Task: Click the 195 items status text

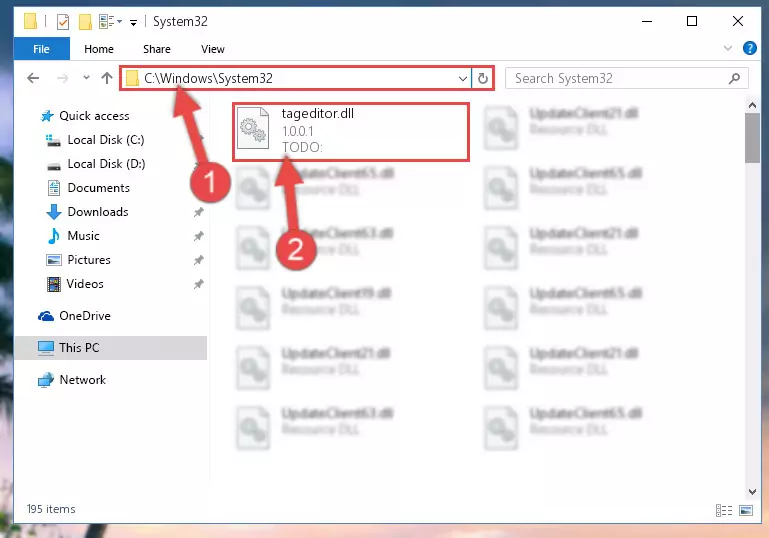Action: [x=51, y=509]
